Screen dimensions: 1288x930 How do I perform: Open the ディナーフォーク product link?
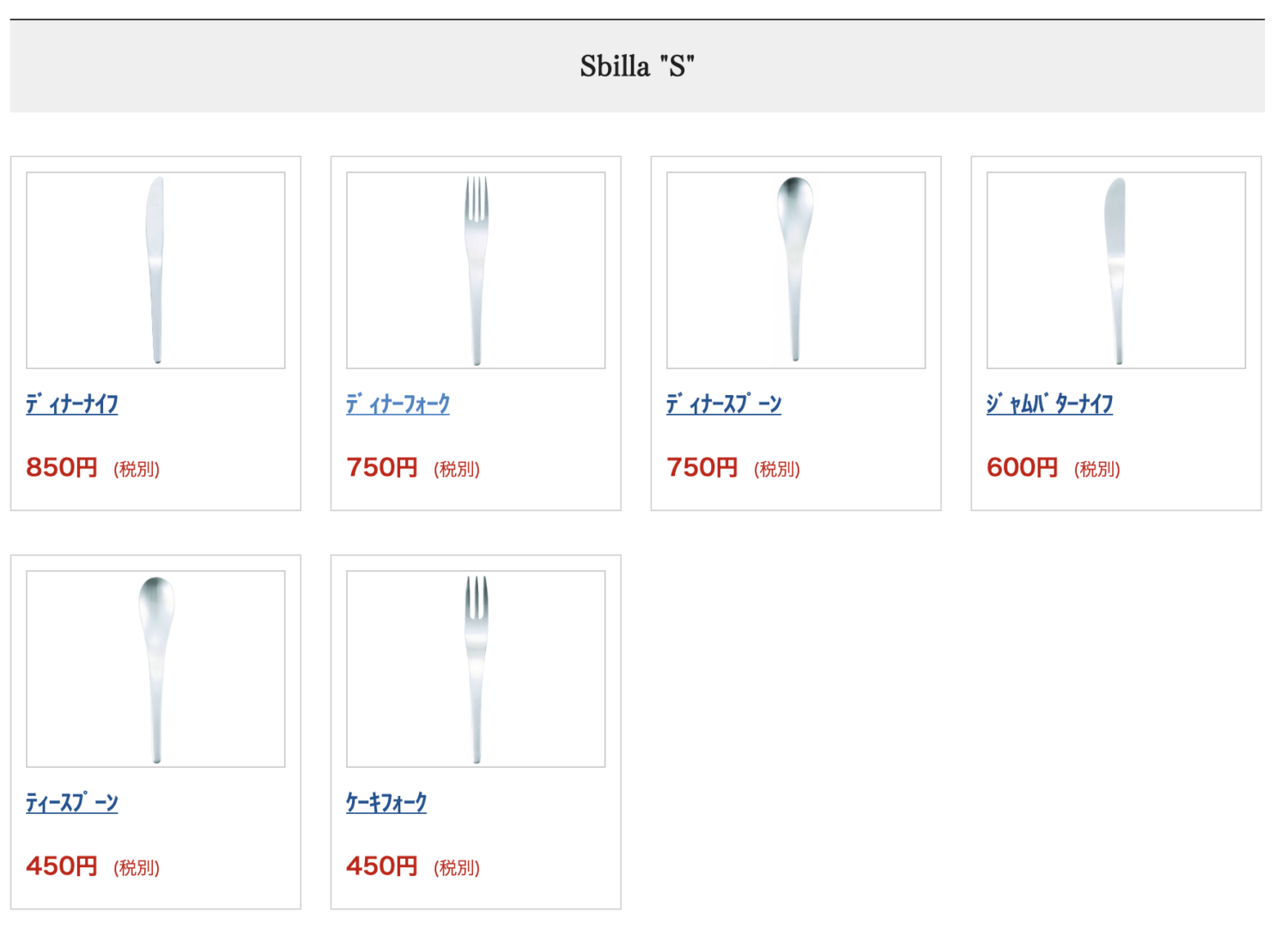pos(398,404)
